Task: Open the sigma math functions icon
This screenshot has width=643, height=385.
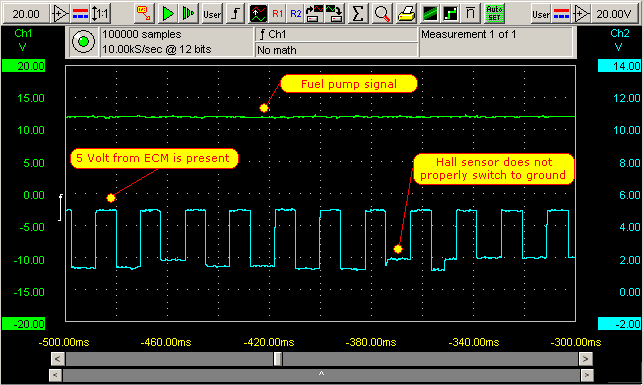Action: 358,14
